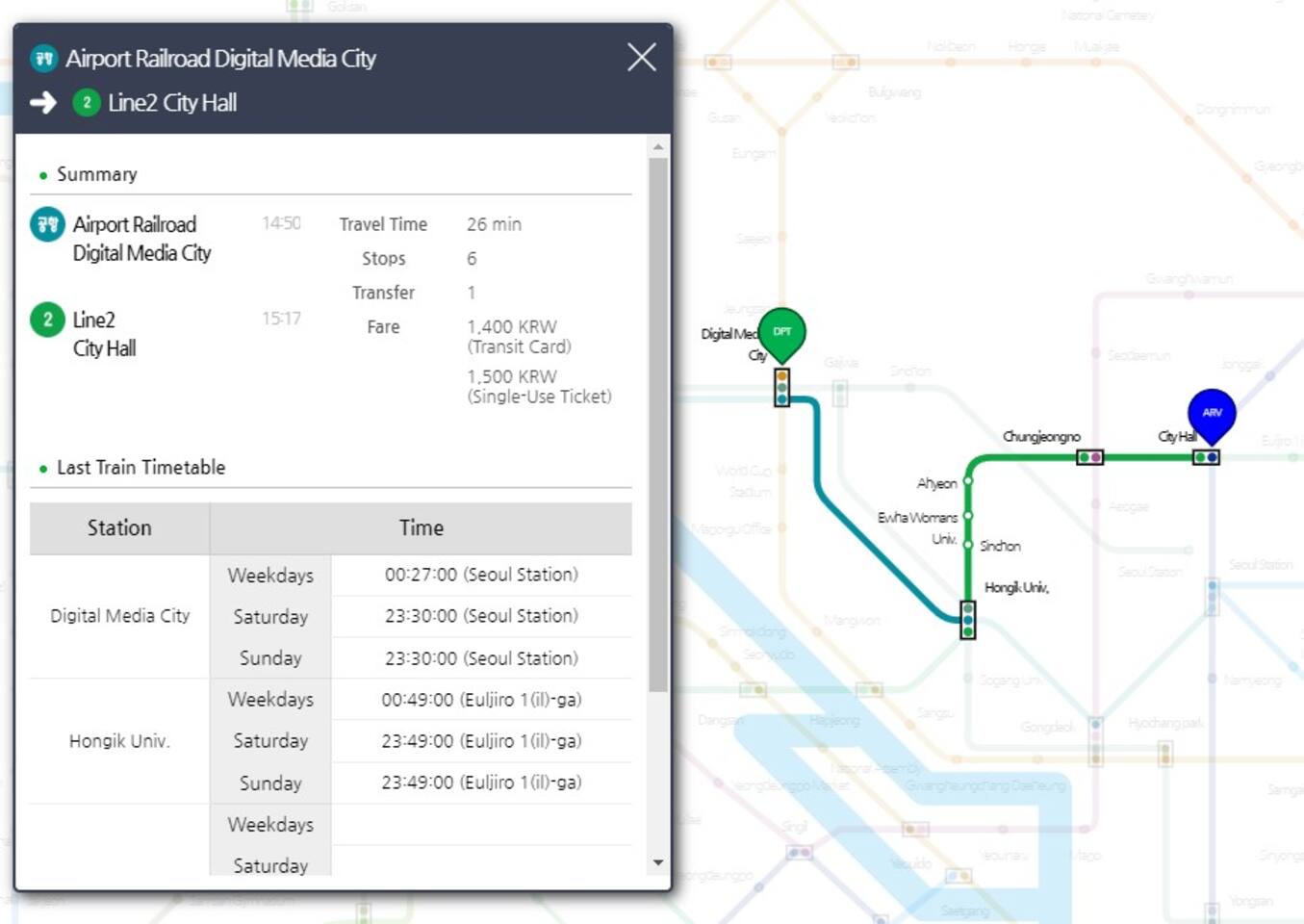
Task: Click the Ahyeon station dot on the map
Action: tap(968, 481)
